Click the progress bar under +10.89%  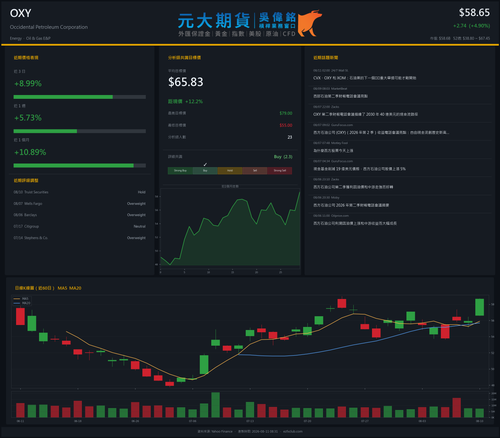coord(80,166)
